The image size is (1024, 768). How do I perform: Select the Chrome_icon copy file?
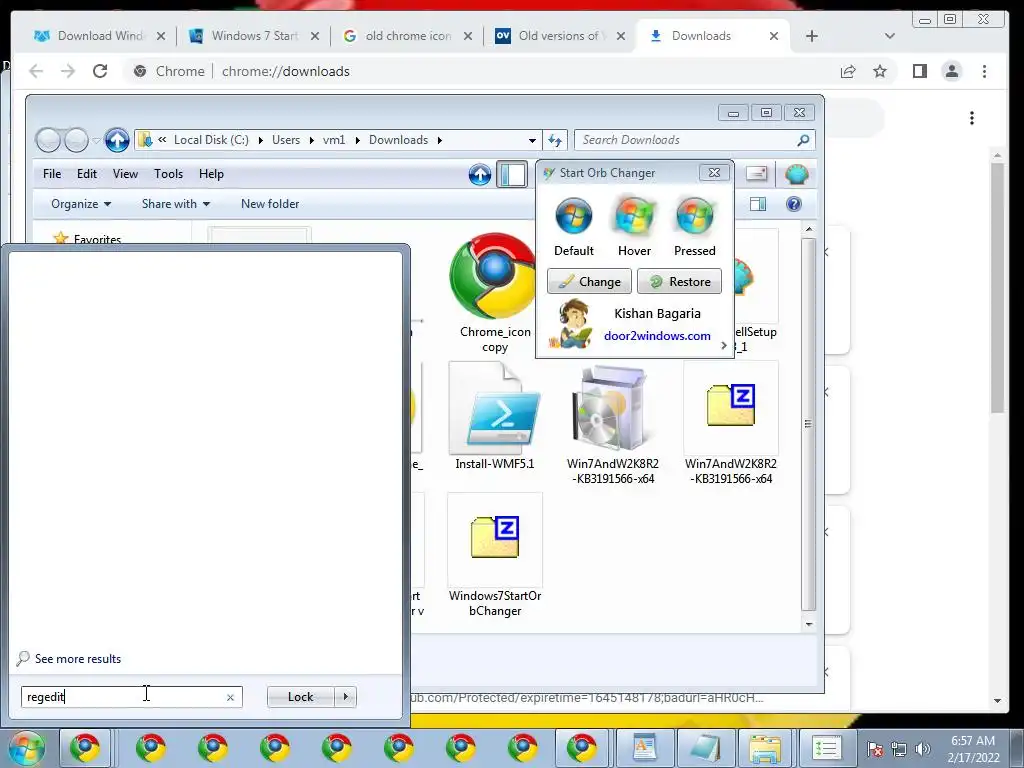(x=494, y=293)
